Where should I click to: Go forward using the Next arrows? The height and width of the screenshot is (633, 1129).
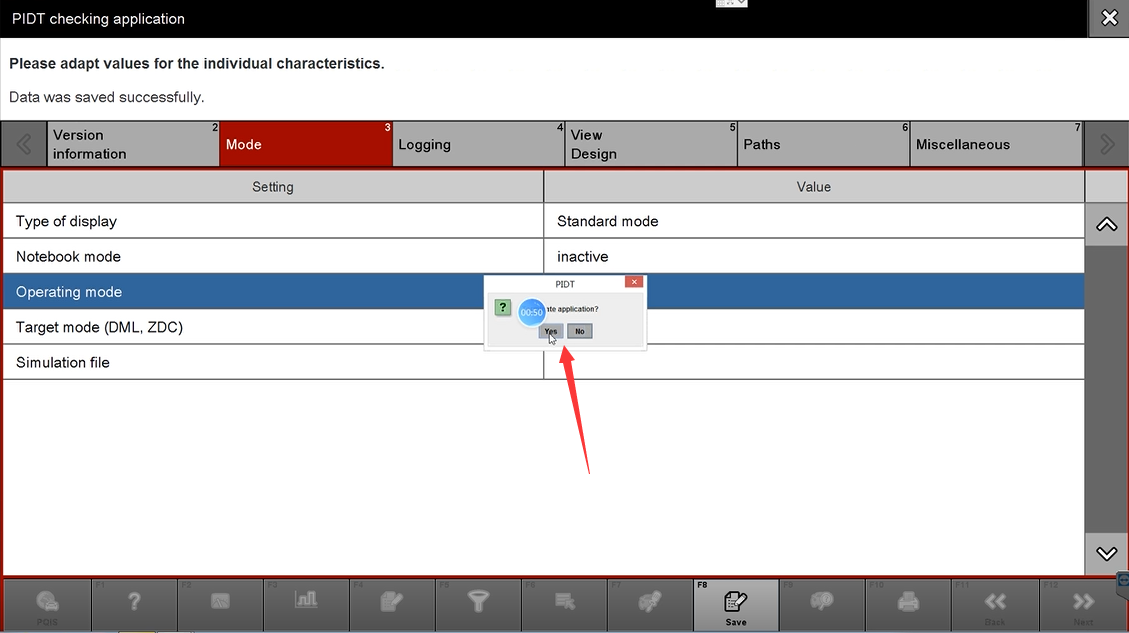[x=1083, y=603]
